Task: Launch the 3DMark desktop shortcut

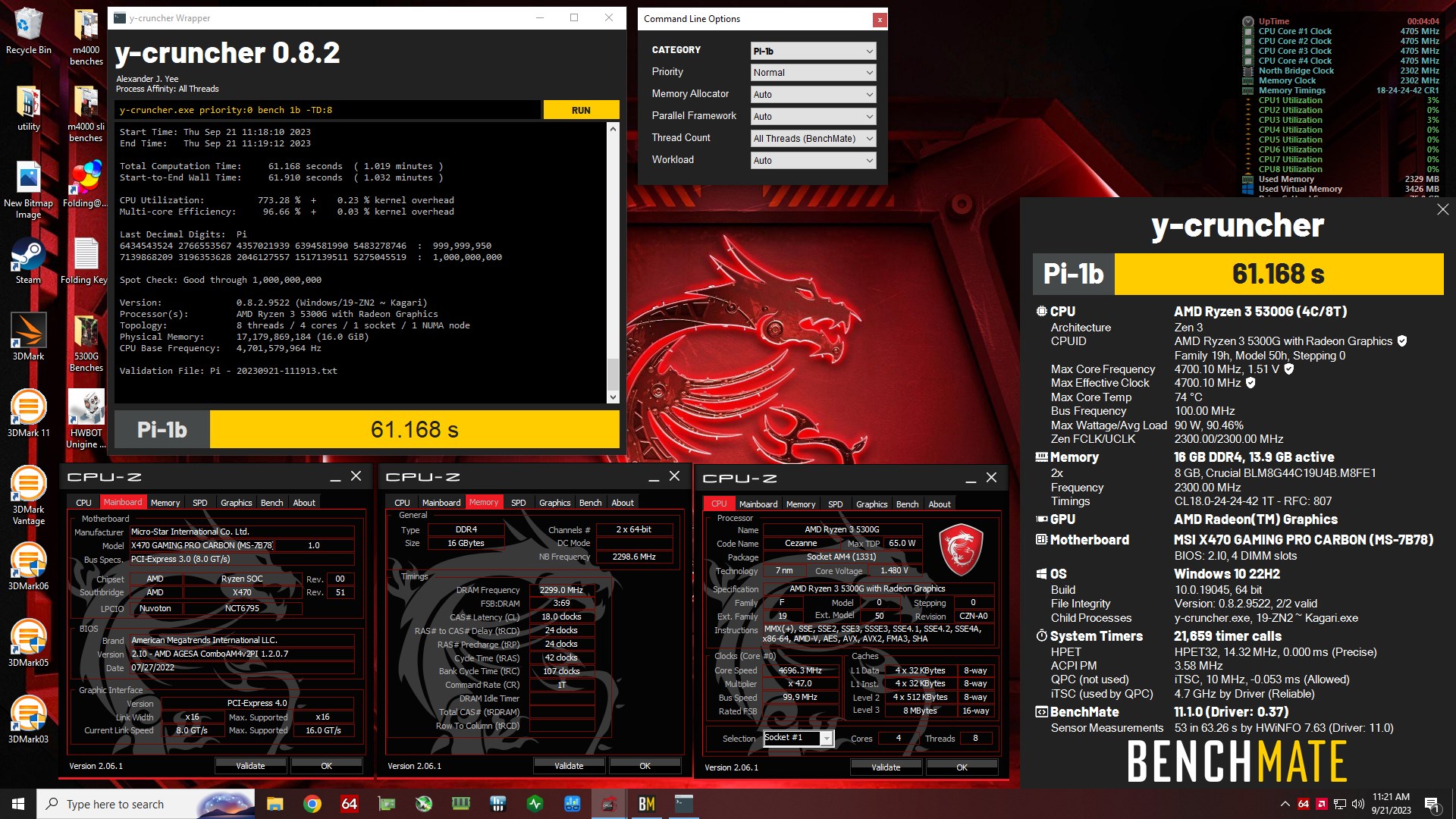Action: click(x=28, y=337)
